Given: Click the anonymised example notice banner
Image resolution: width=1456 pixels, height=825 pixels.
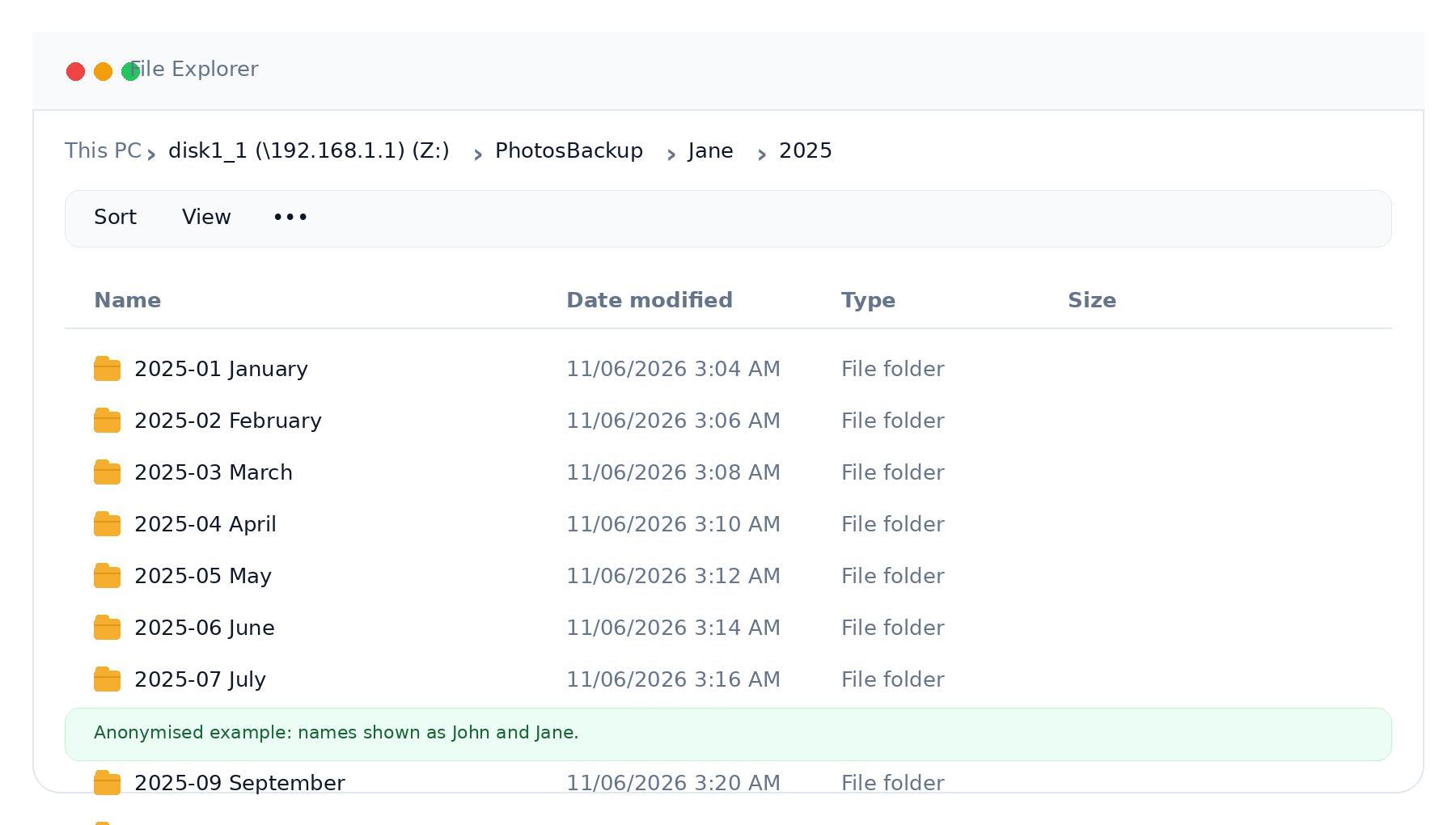Looking at the screenshot, I should tap(728, 734).
